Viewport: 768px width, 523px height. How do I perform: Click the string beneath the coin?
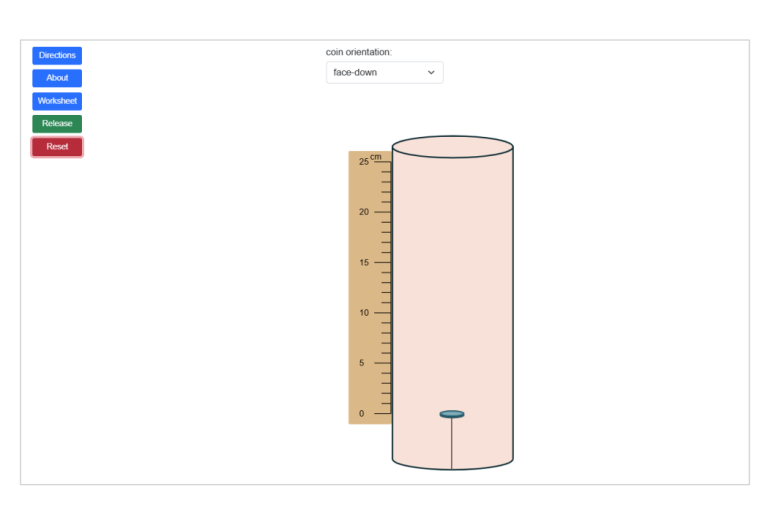pyautogui.click(x=452, y=443)
